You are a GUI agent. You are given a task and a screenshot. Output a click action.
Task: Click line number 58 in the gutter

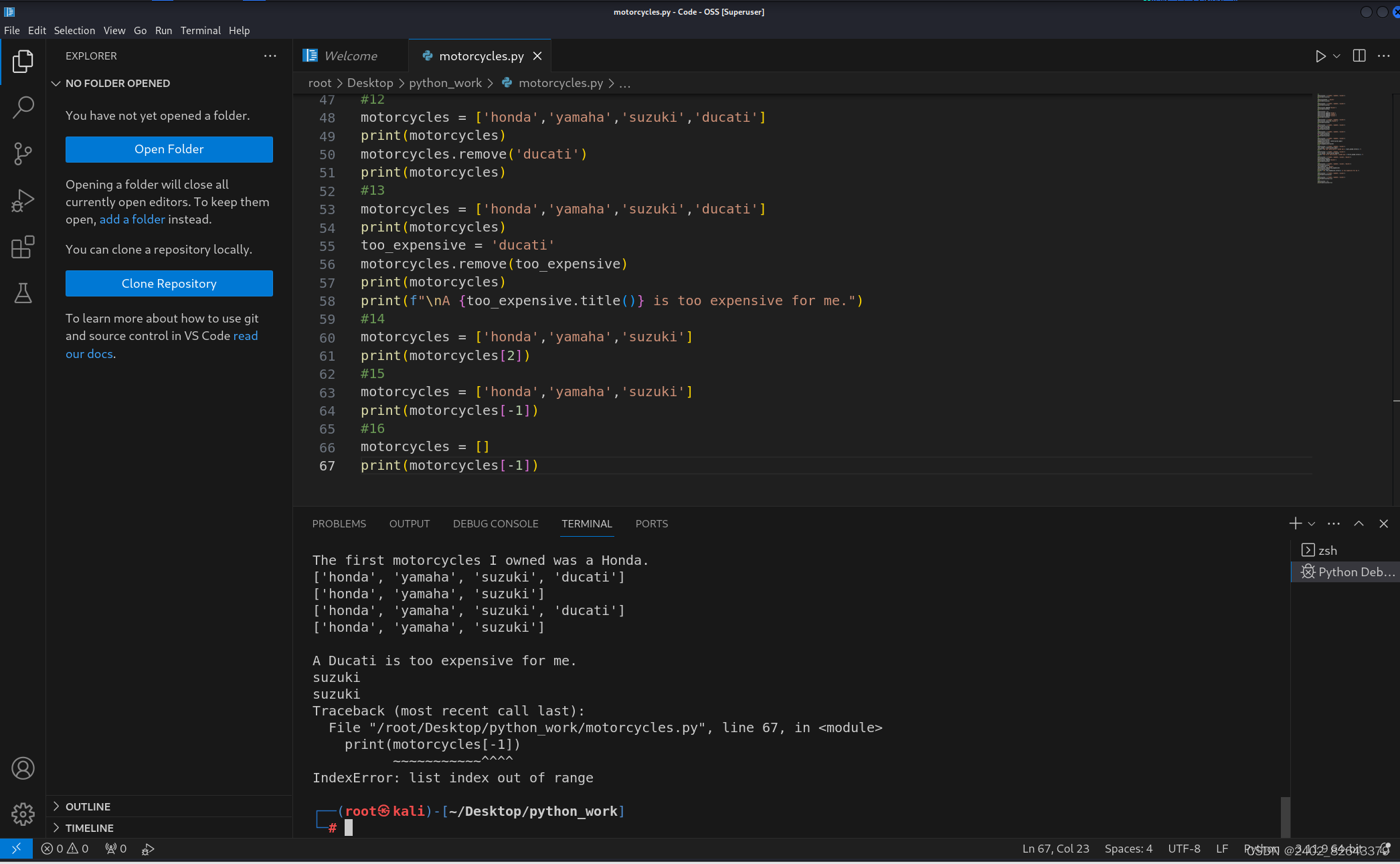pos(327,301)
